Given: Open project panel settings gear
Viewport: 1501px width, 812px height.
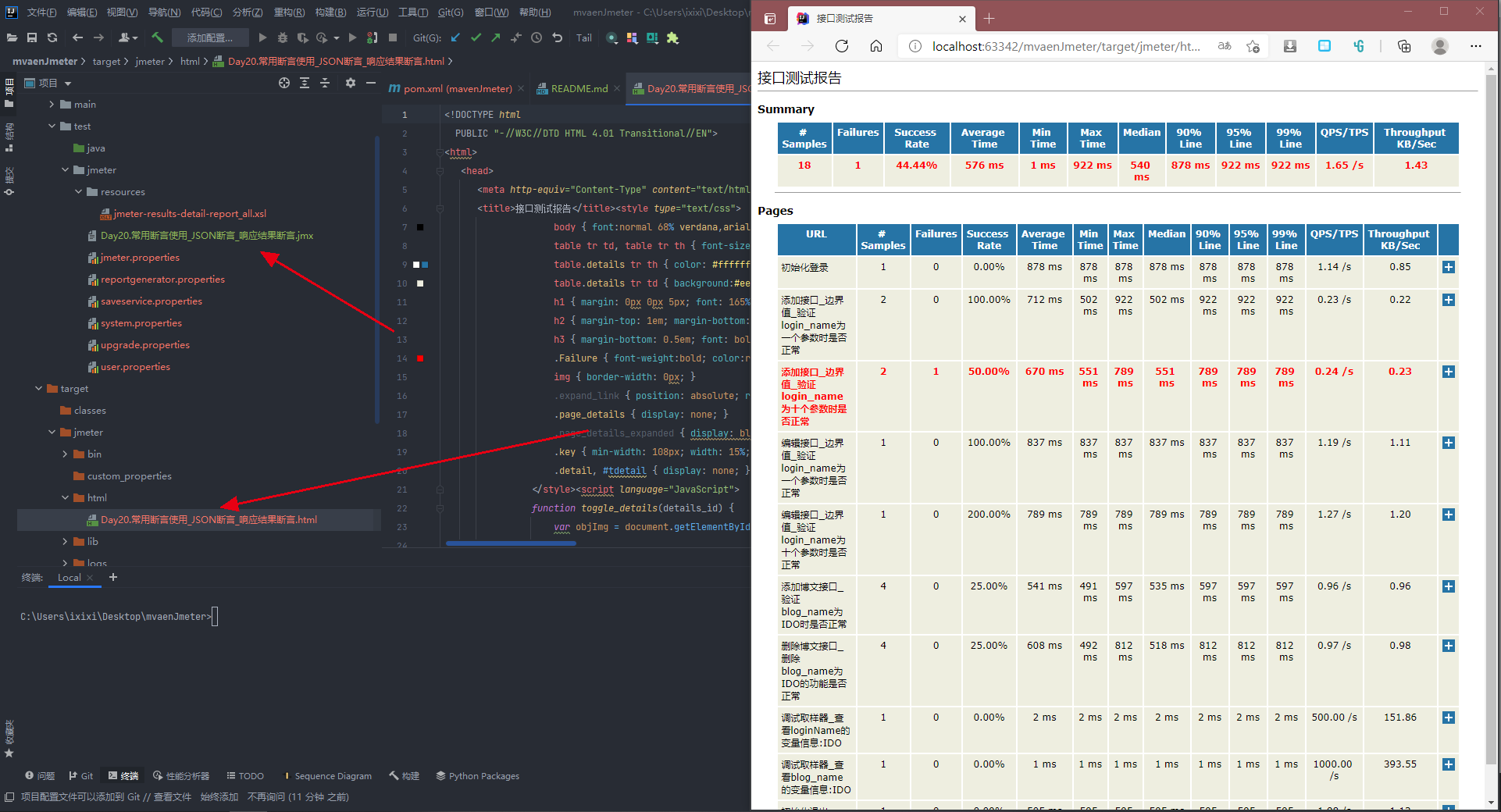Looking at the screenshot, I should [x=351, y=83].
